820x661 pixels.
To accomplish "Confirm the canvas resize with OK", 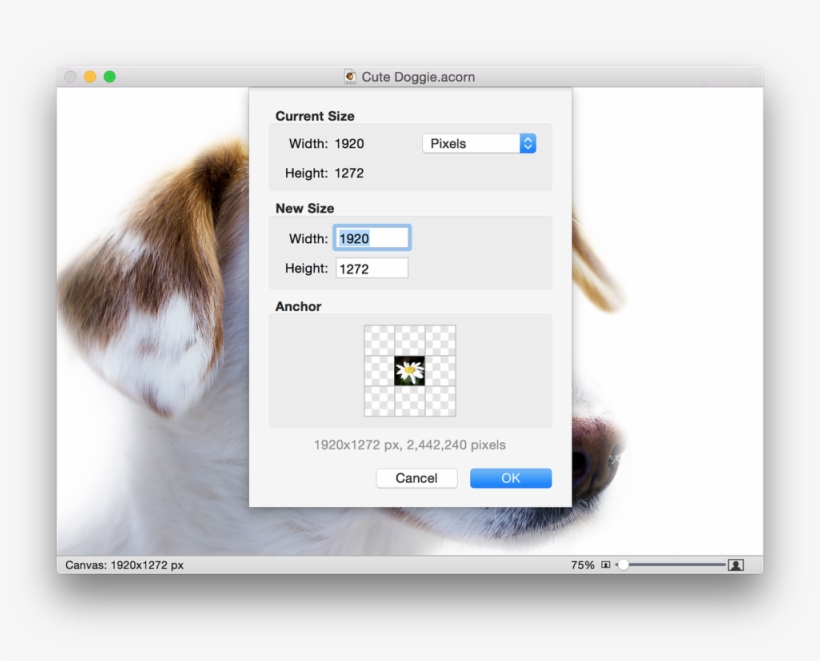I will [x=510, y=478].
